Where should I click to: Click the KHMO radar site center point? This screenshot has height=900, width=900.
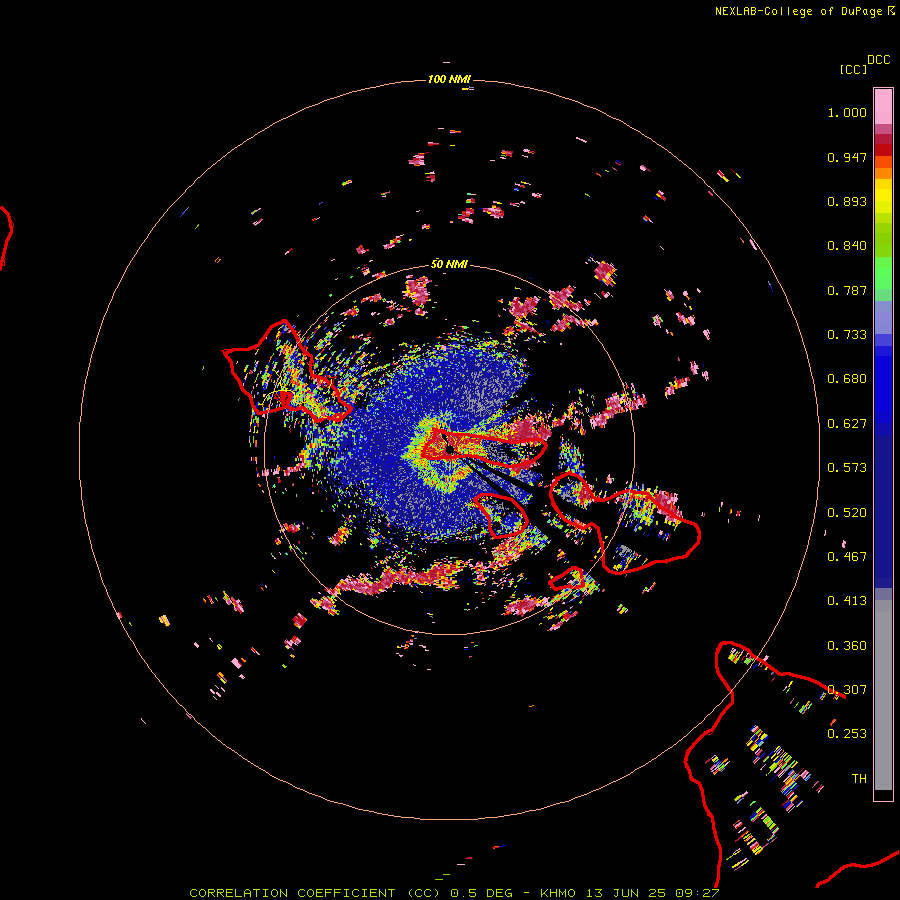(450, 449)
